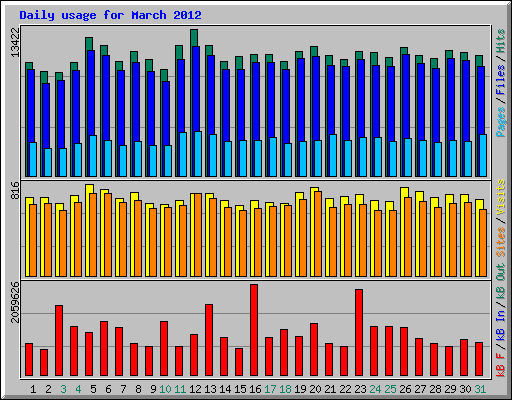
Task: Select the red kB bar for day 3
Action: [x=59, y=341]
